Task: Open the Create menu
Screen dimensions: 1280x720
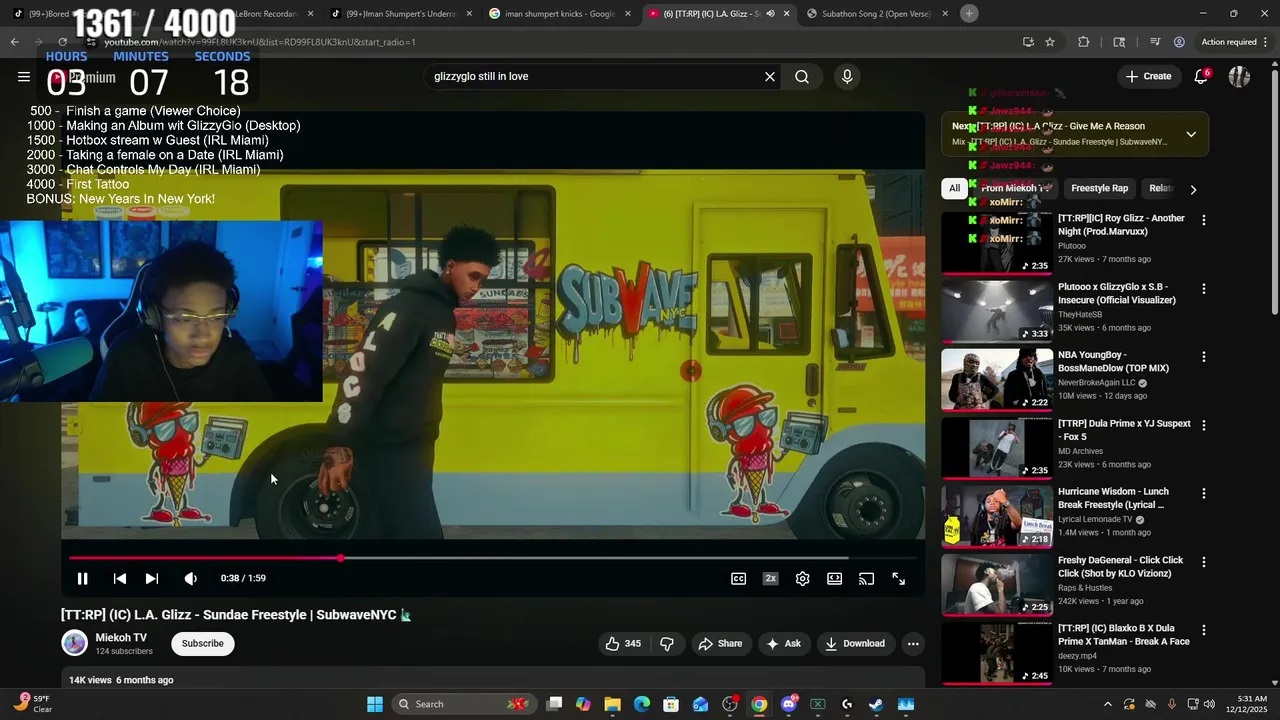Action: tap(1148, 76)
